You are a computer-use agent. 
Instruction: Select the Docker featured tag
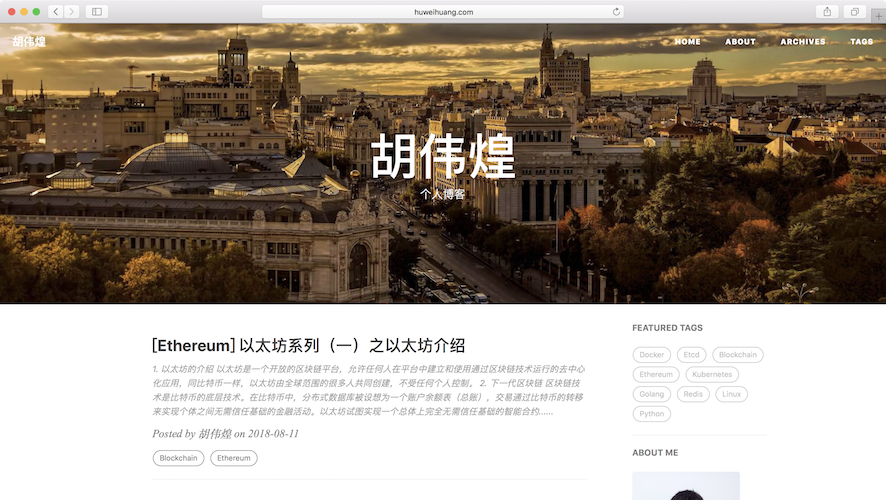tap(651, 355)
